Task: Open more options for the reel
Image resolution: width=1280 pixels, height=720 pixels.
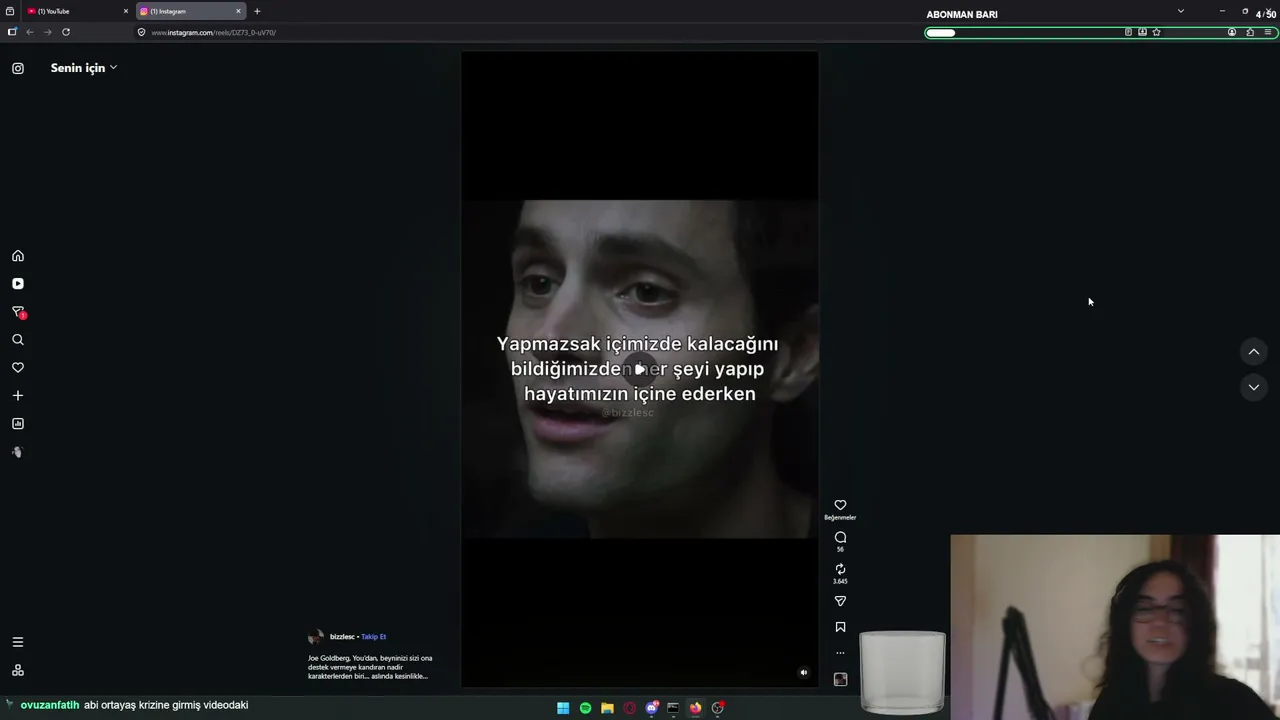Action: tap(840, 653)
